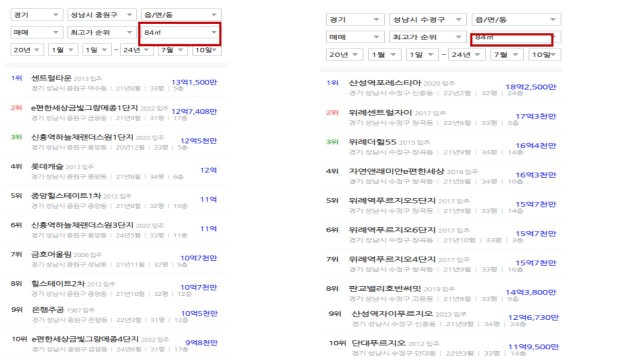Click the 13억1,500만 price of 센트럴타운
This screenshot has width=640, height=360.
click(x=194, y=82)
